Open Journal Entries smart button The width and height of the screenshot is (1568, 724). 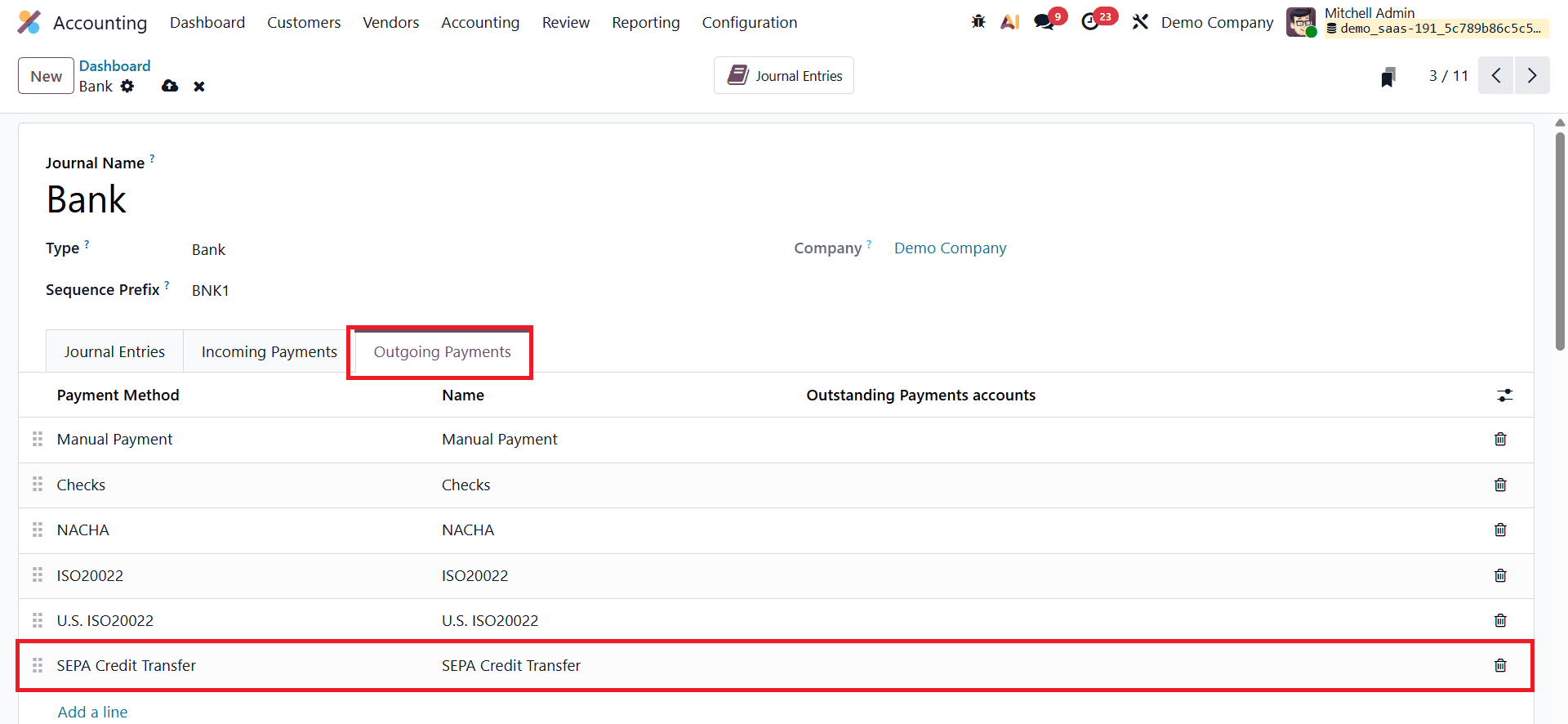coord(784,75)
